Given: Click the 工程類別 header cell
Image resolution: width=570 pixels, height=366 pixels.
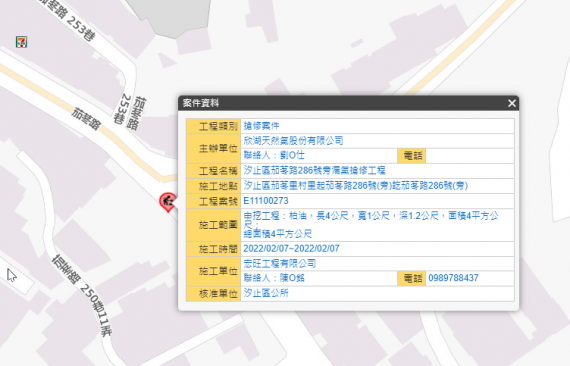Looking at the screenshot, I should point(213,126).
